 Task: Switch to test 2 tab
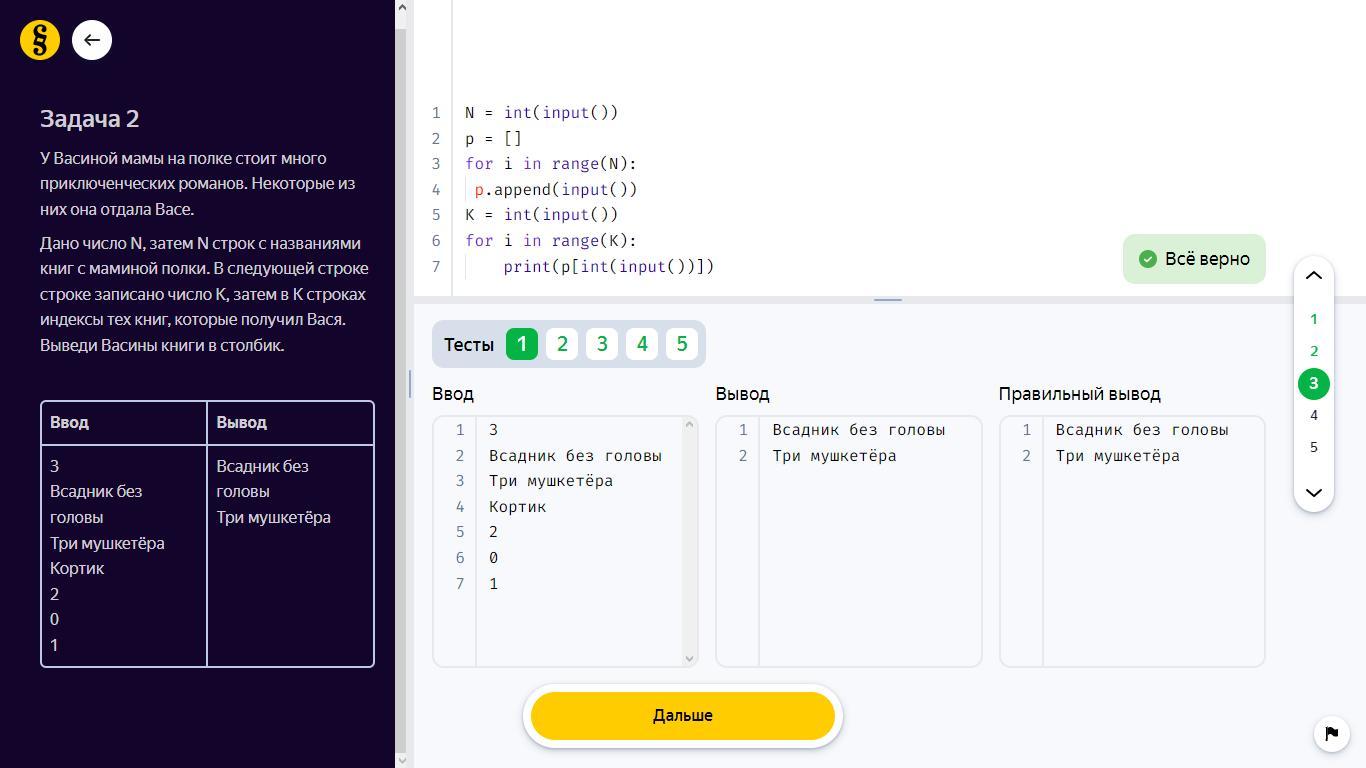click(x=562, y=344)
